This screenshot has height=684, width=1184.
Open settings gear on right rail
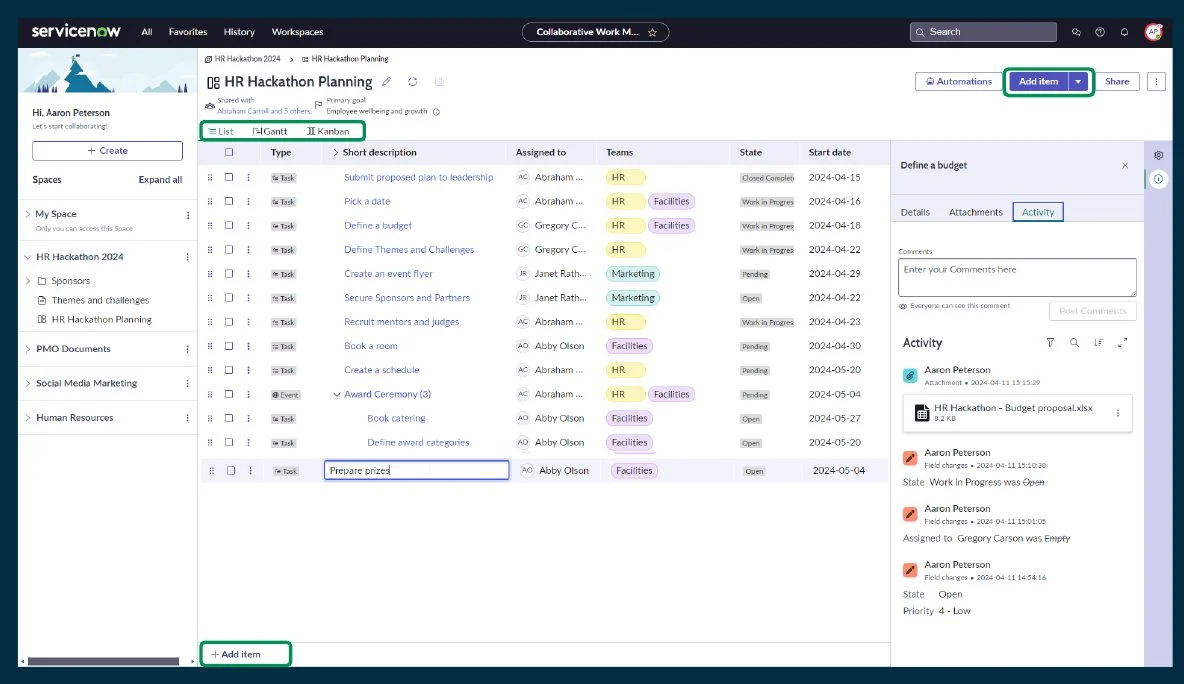tap(1158, 155)
